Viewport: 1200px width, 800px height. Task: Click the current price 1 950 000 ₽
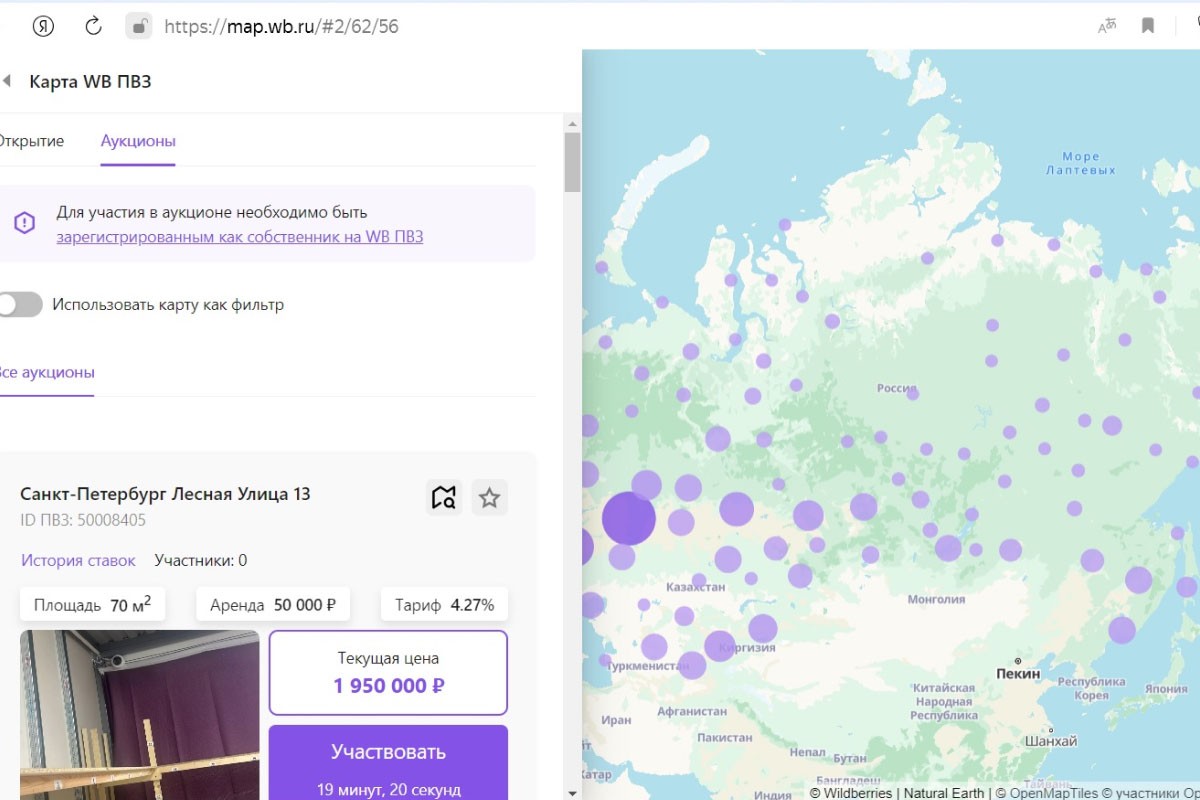389,686
